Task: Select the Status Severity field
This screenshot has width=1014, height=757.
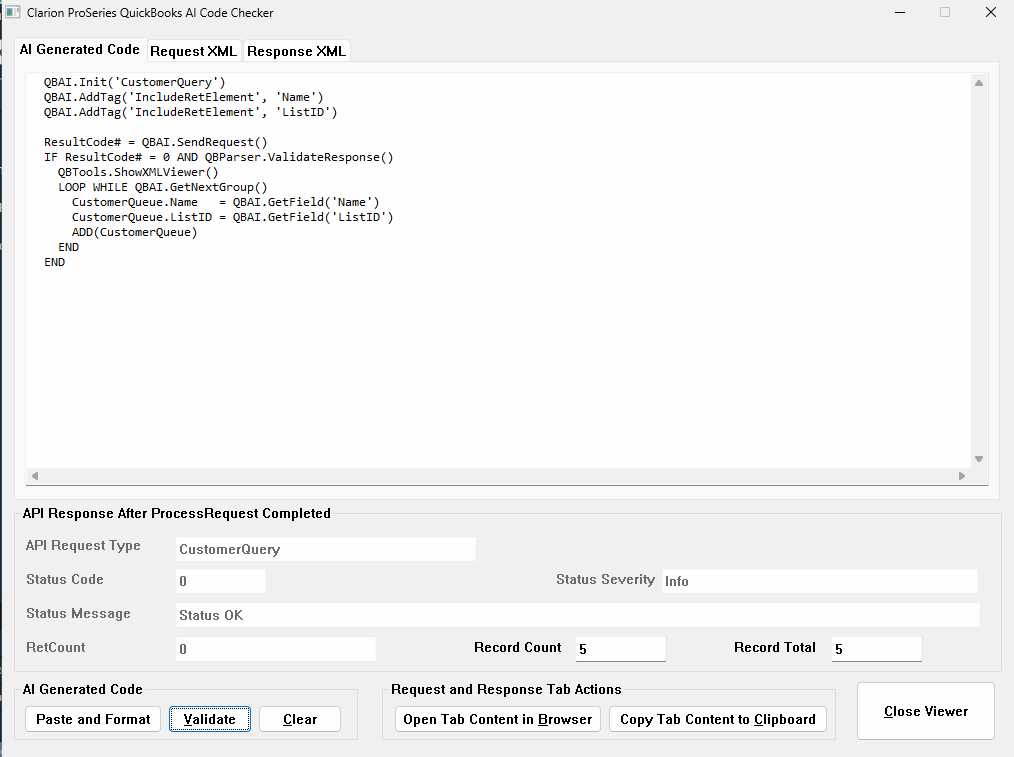Action: pos(818,581)
